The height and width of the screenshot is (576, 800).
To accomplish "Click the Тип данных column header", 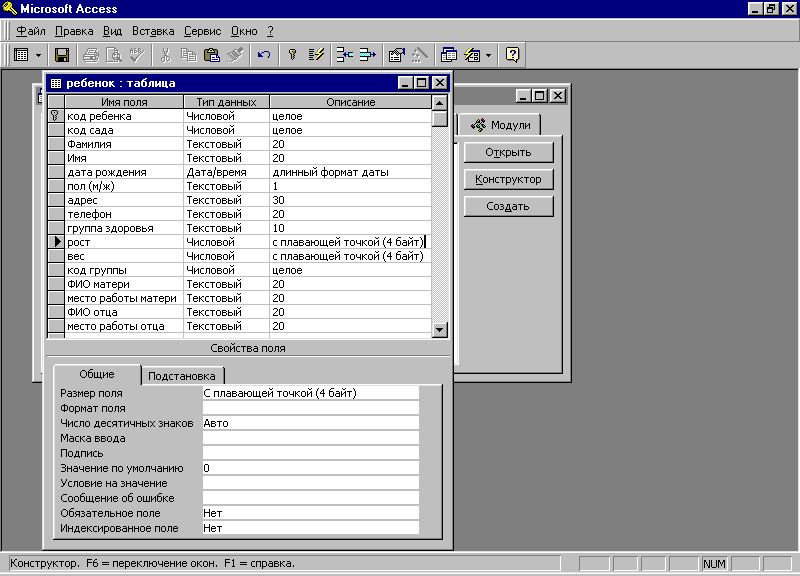I will pos(226,102).
